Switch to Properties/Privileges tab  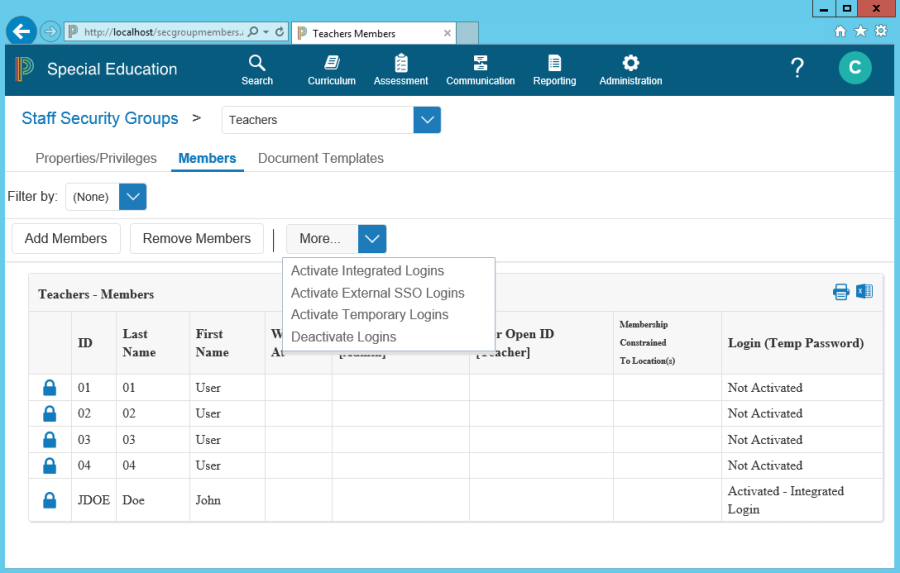pos(96,158)
